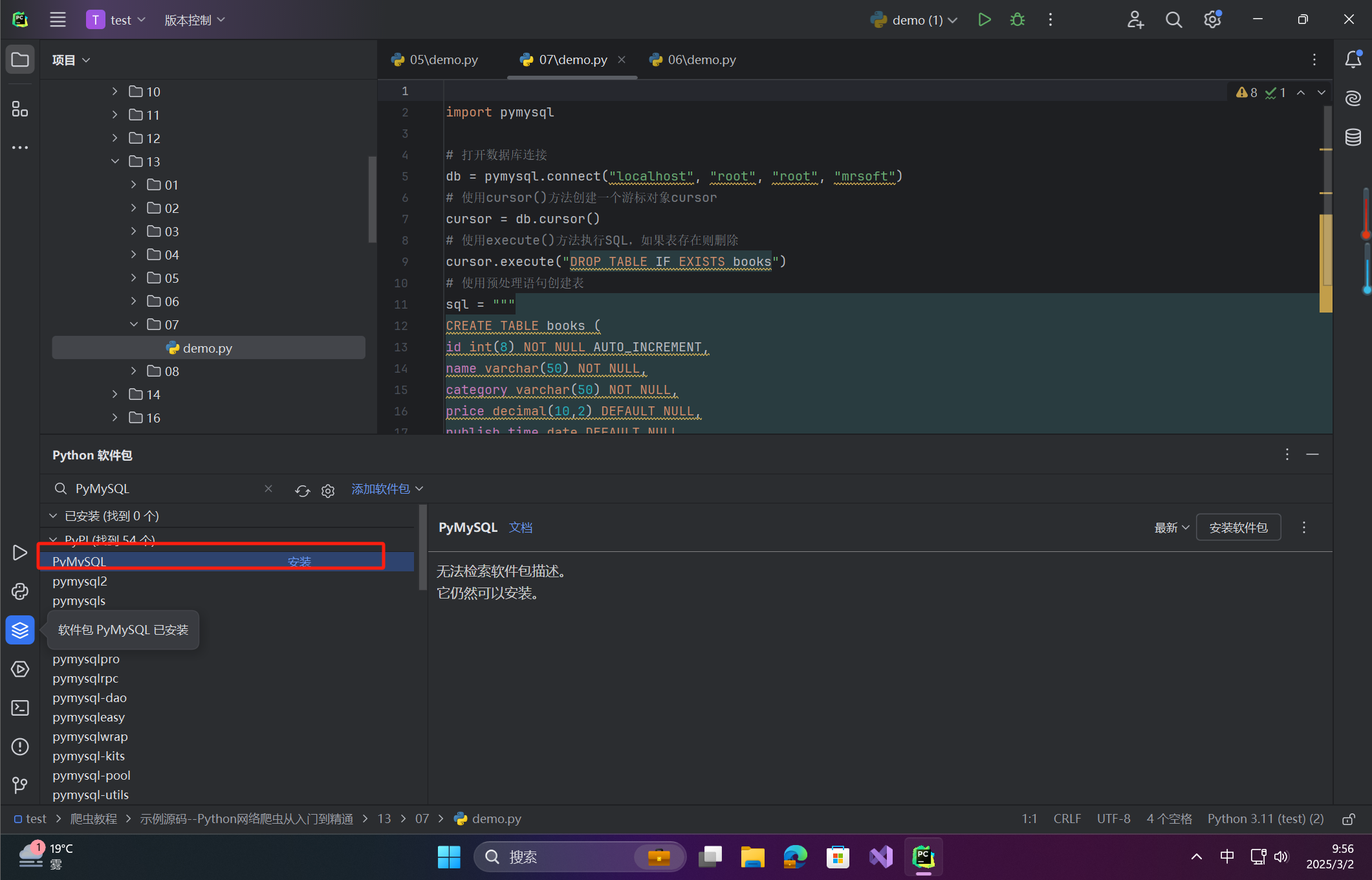
Task: Switch to the 06\demo.py tab
Action: (701, 60)
